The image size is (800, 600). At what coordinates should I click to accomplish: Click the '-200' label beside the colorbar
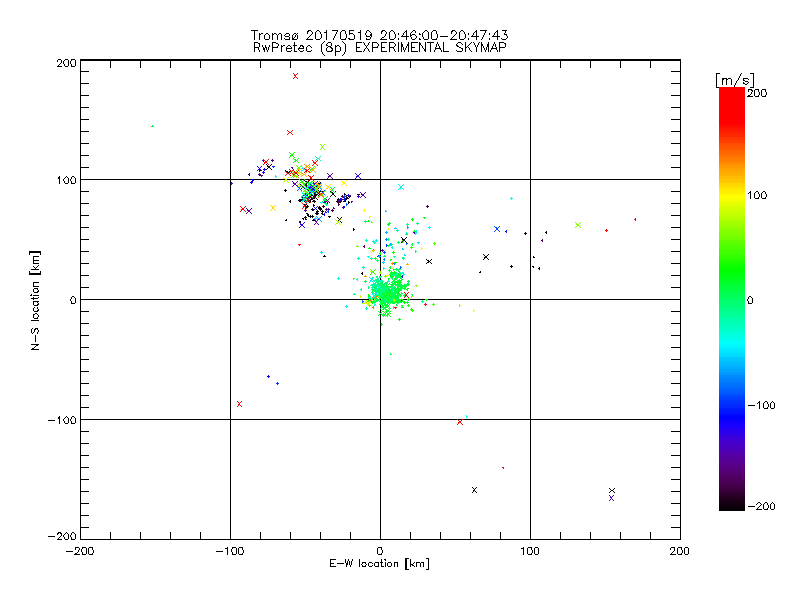(761, 506)
